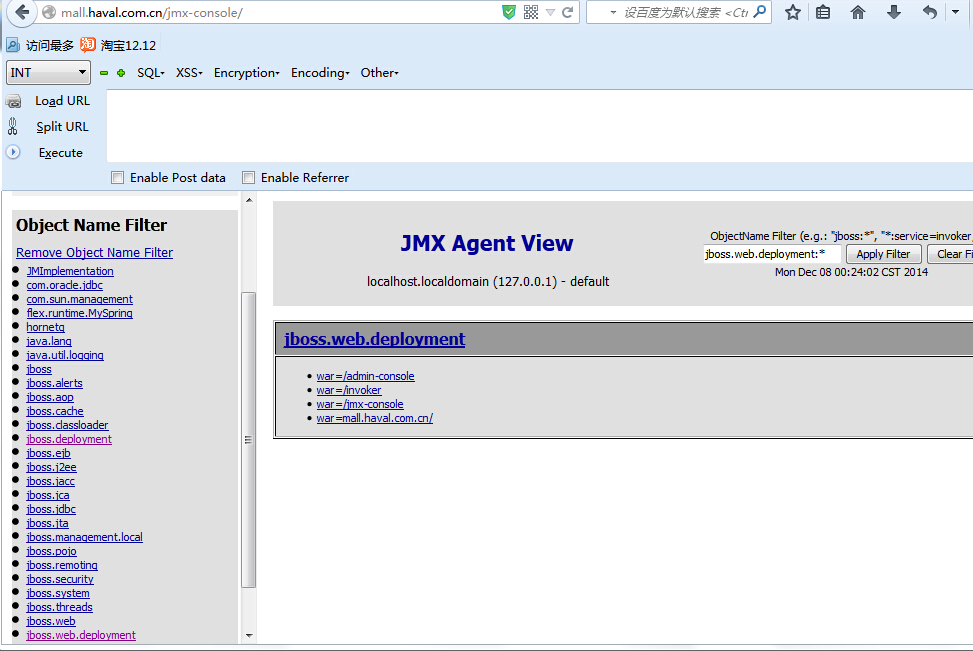Open the INT type dropdown

click(x=48, y=73)
